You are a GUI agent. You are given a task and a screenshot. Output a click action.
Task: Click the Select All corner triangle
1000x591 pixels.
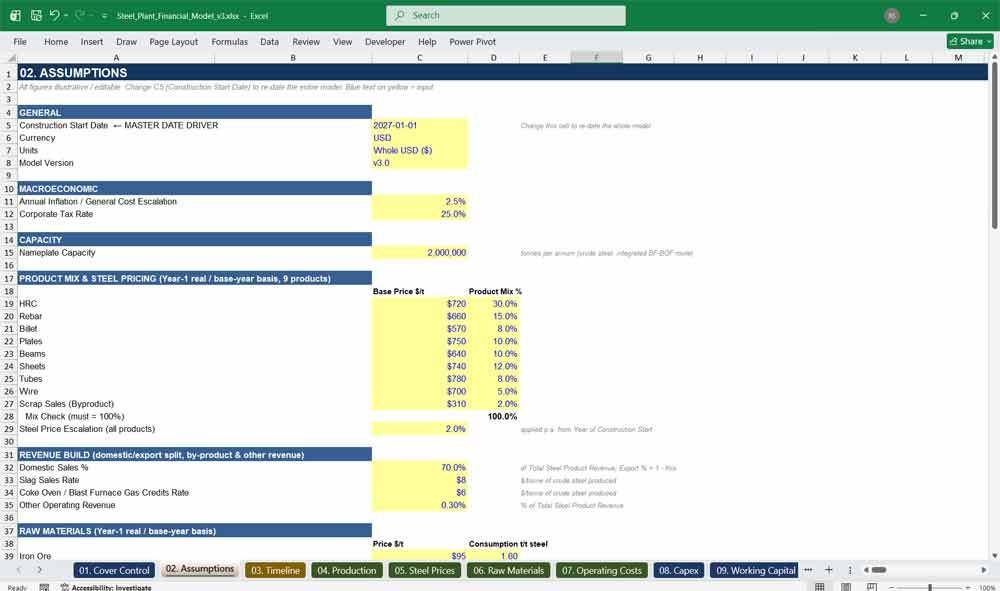[9, 57]
